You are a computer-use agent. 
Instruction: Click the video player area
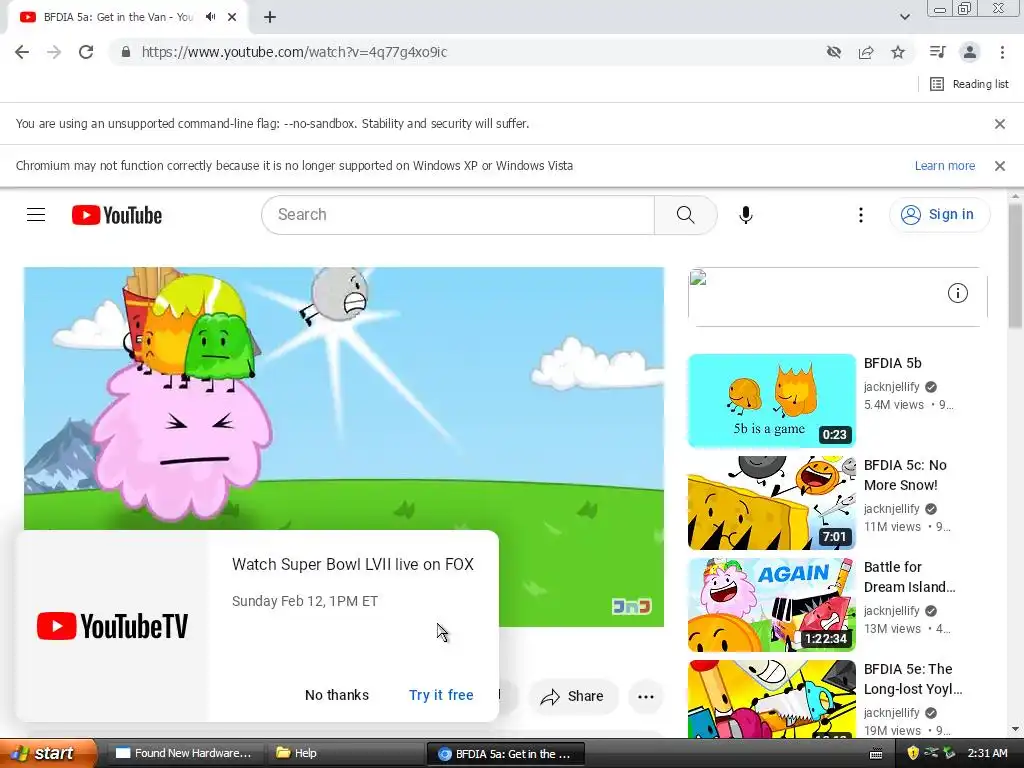[x=344, y=398]
